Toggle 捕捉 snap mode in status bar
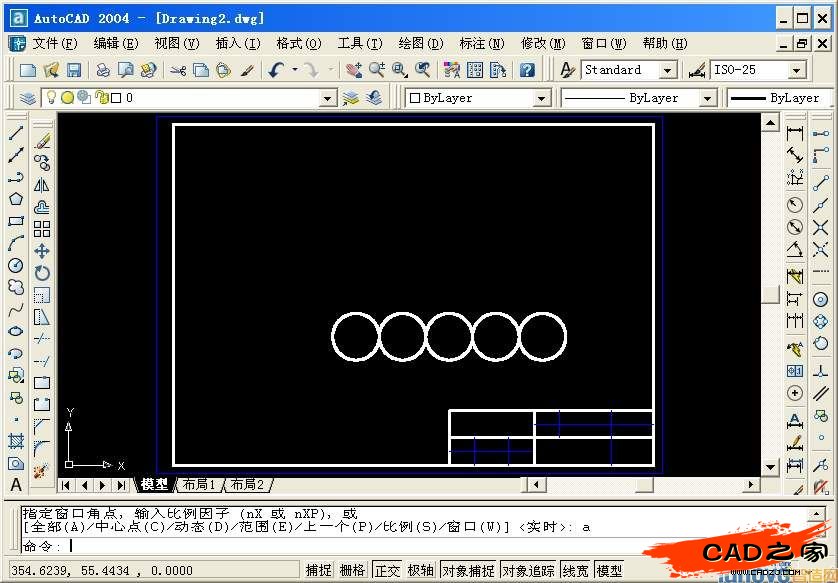Viewport: 838px width, 583px height. (318, 570)
